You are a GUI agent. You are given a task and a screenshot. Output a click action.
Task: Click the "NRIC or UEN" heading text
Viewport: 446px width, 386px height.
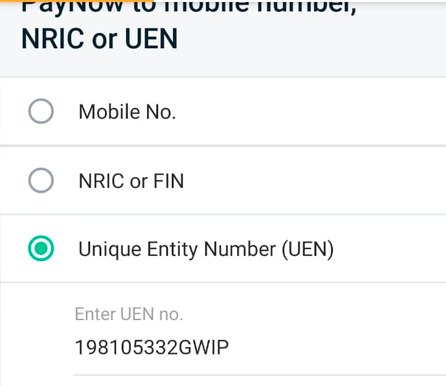[x=99, y=39]
